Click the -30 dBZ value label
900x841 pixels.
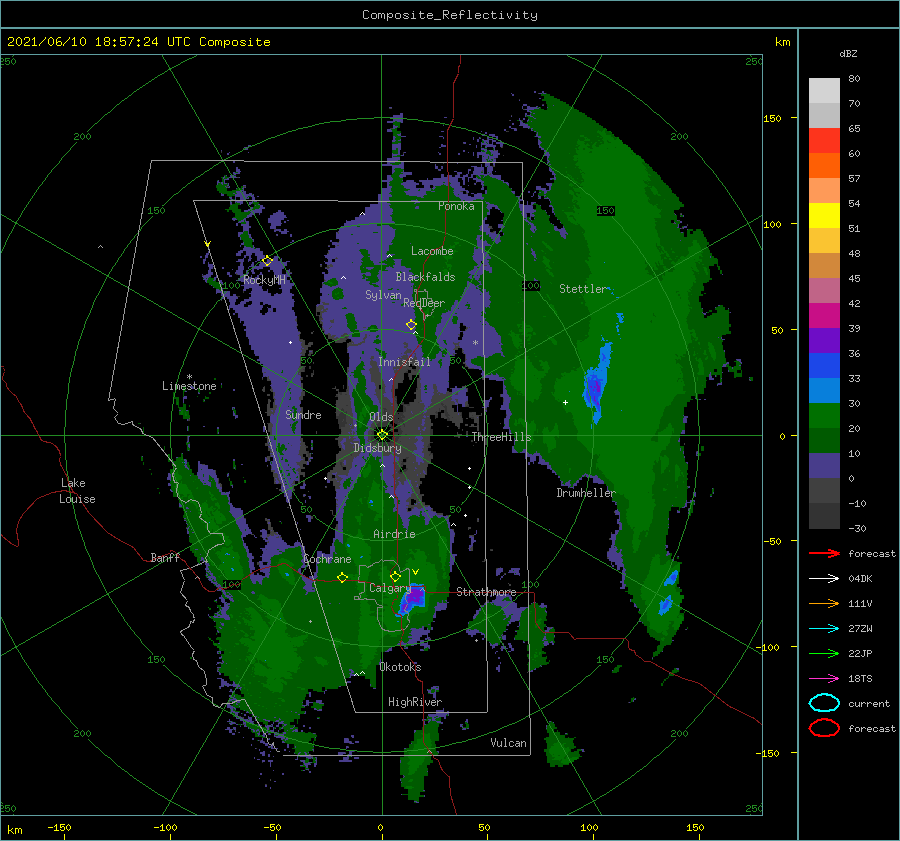pyautogui.click(x=857, y=528)
